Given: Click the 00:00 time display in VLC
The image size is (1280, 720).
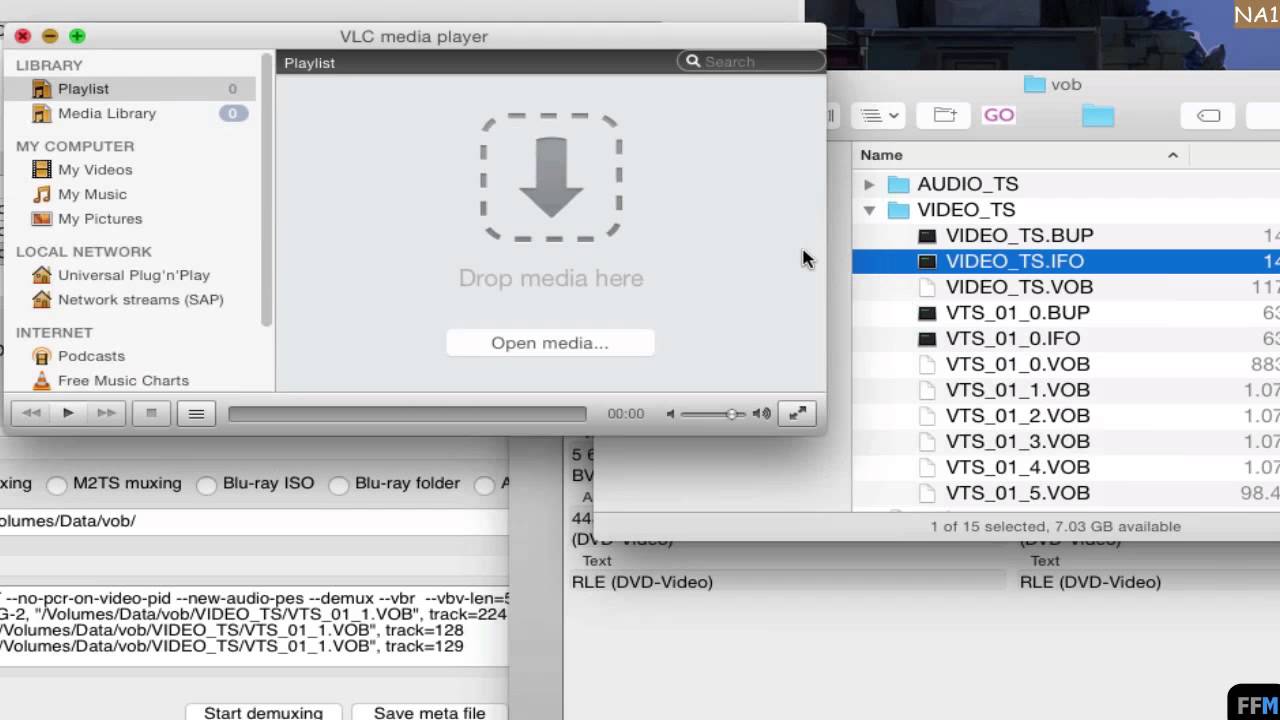Looking at the screenshot, I should click(626, 414).
